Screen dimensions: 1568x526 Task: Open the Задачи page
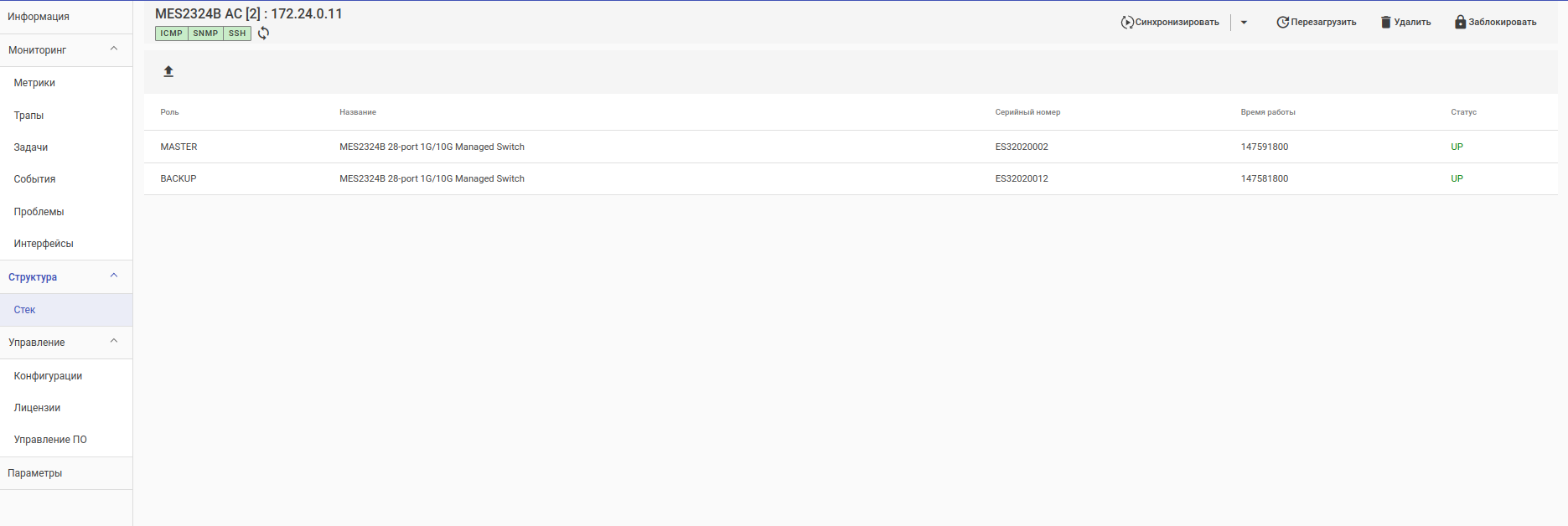[66, 147]
